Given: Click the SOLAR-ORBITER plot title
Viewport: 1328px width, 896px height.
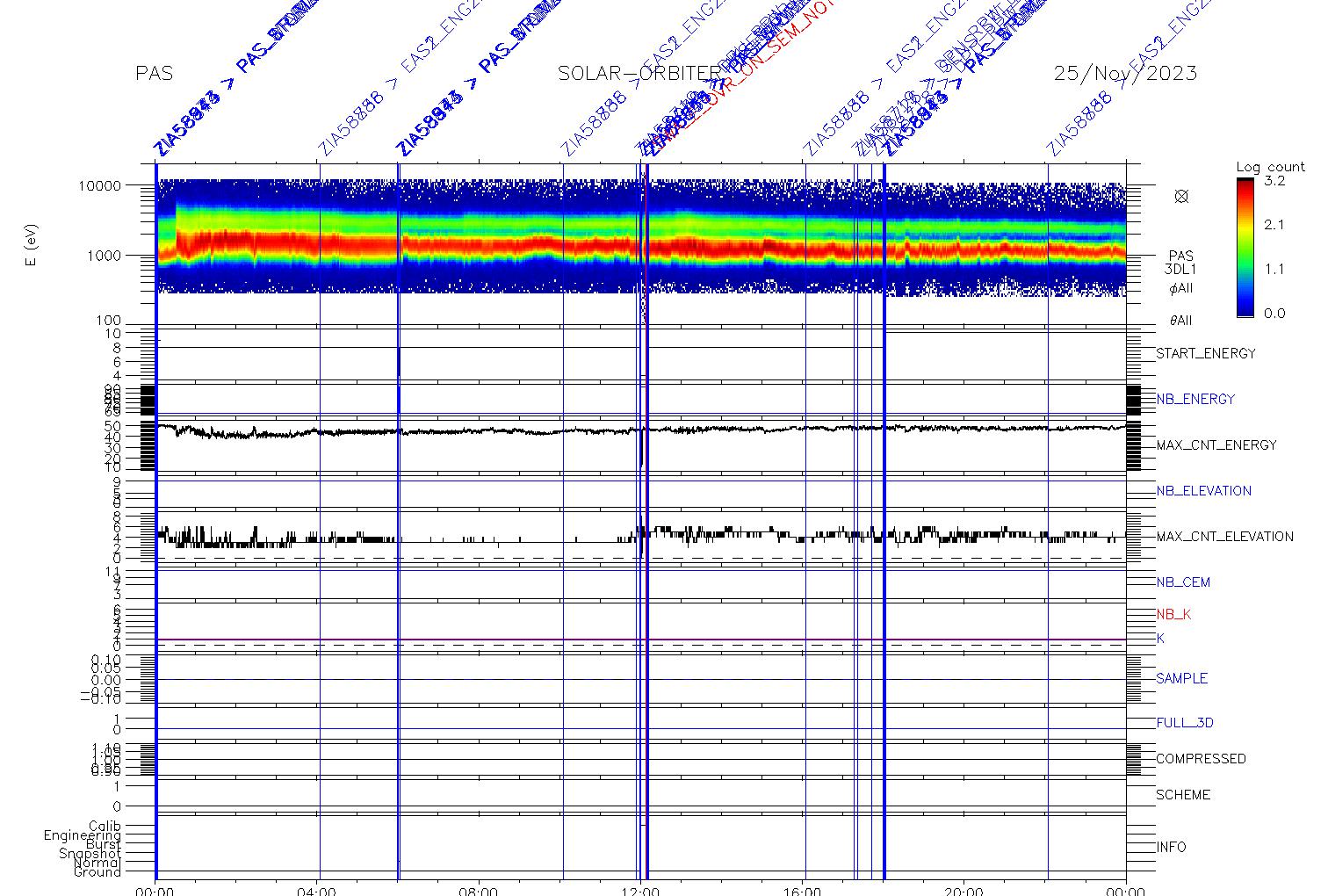Looking at the screenshot, I should 639,73.
